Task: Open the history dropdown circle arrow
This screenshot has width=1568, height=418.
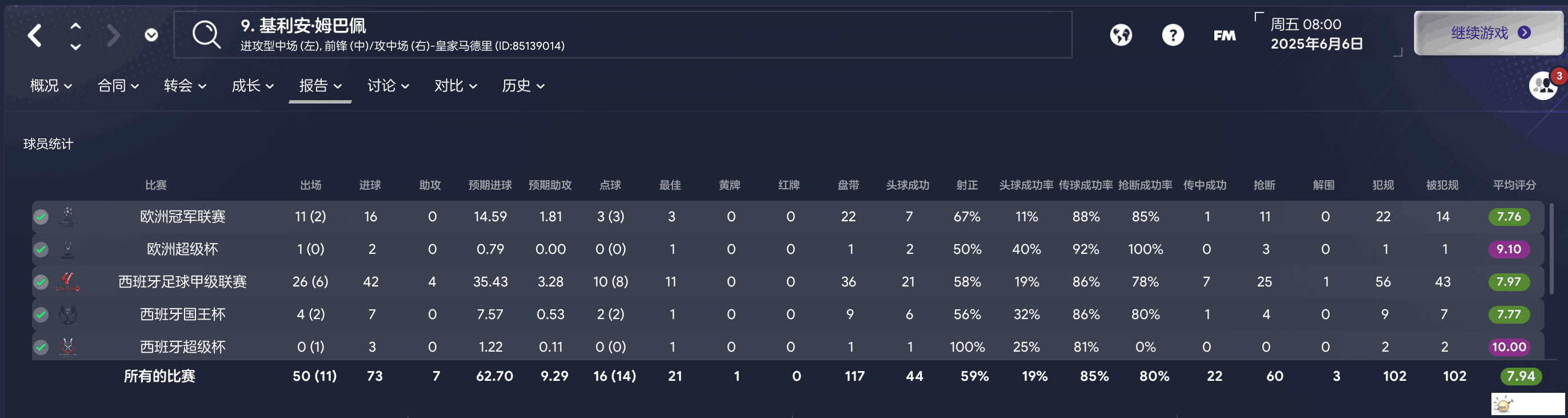Action: [151, 35]
